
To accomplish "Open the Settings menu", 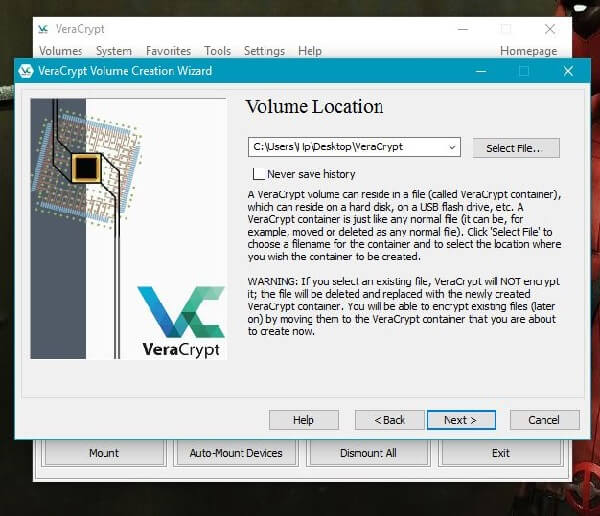I will pyautogui.click(x=264, y=51).
